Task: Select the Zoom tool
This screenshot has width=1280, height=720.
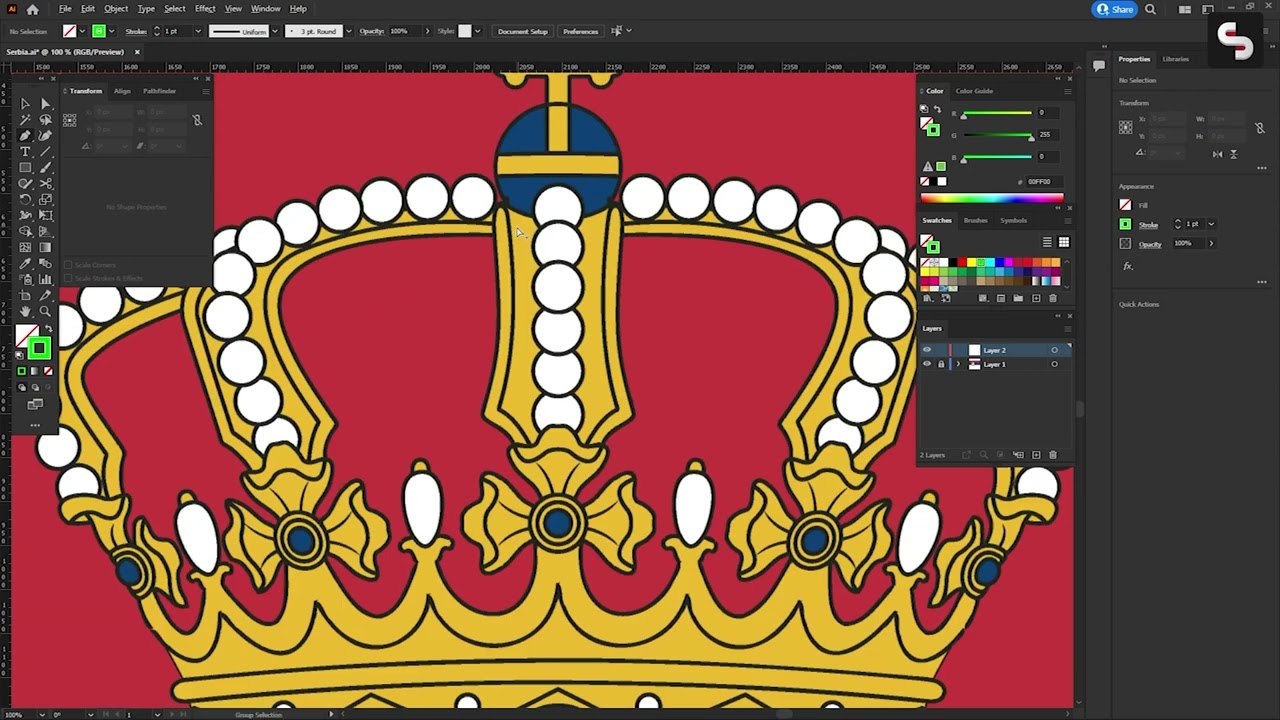Action: coord(45,312)
